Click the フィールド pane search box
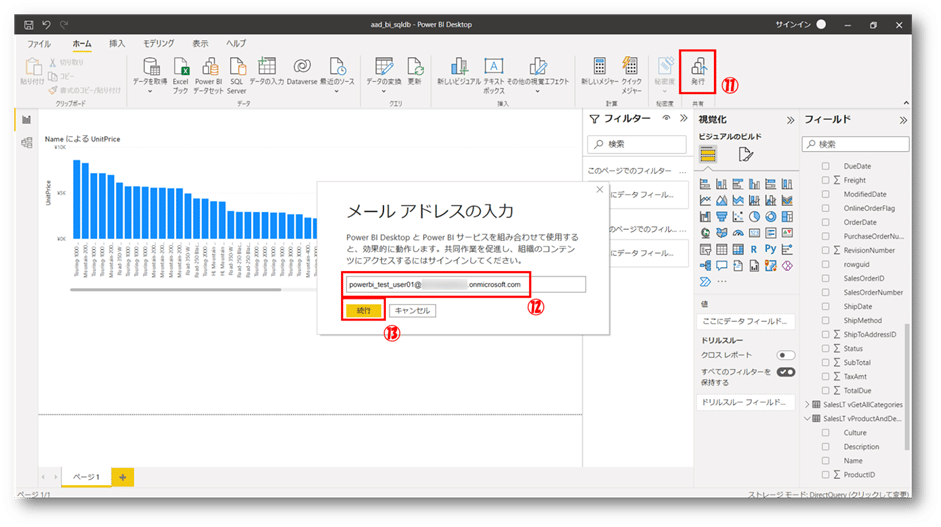The width and height of the screenshot is (941, 527). click(855, 144)
